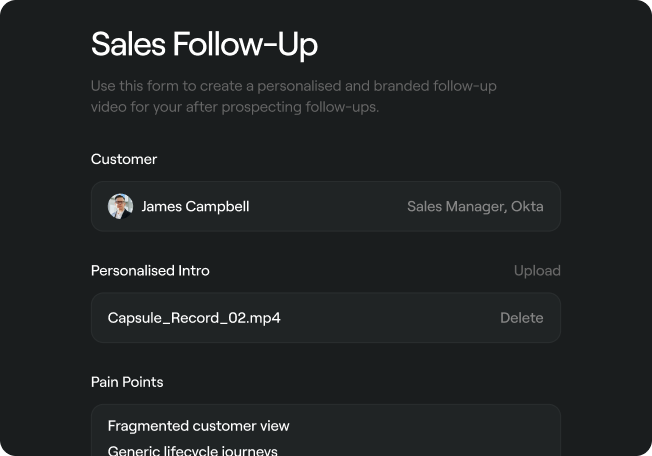Viewport: 652px width, 456px height.
Task: Click the blank space between customer name and role
Action: (328, 207)
